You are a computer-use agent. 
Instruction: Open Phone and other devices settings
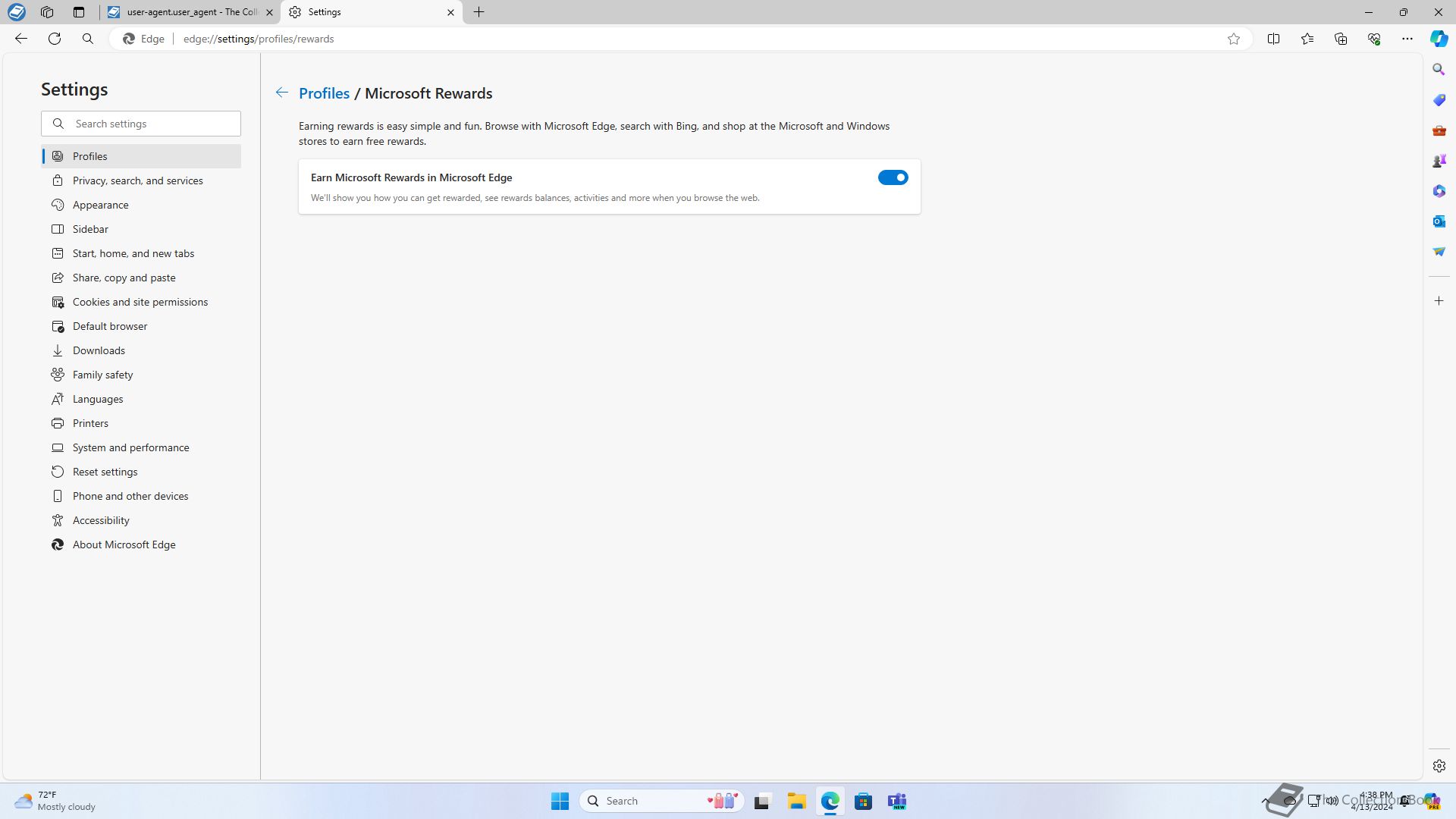pos(141,496)
